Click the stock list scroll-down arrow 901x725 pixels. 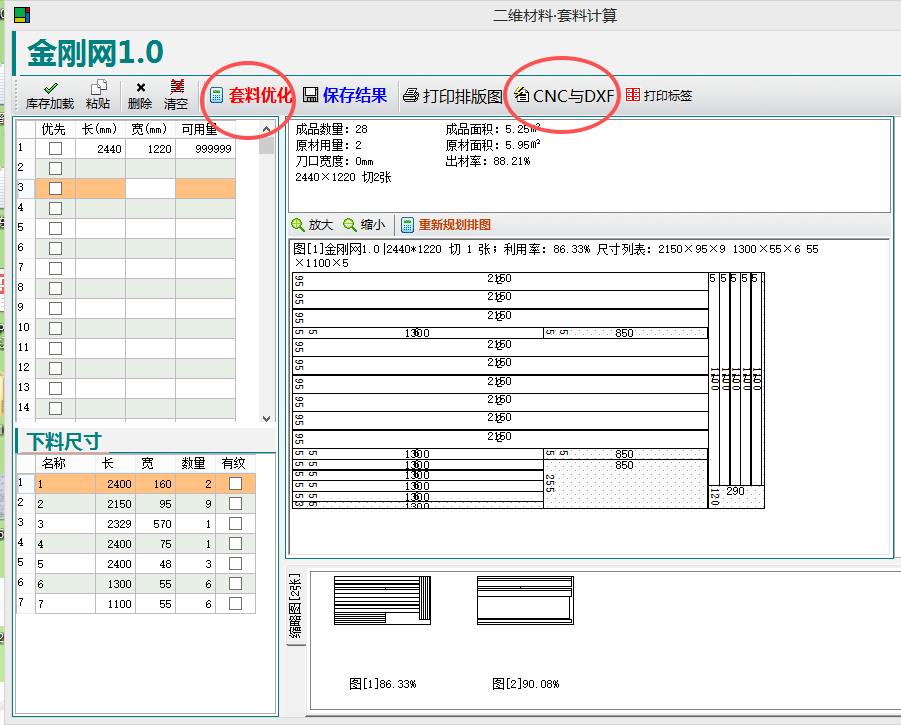[266, 418]
